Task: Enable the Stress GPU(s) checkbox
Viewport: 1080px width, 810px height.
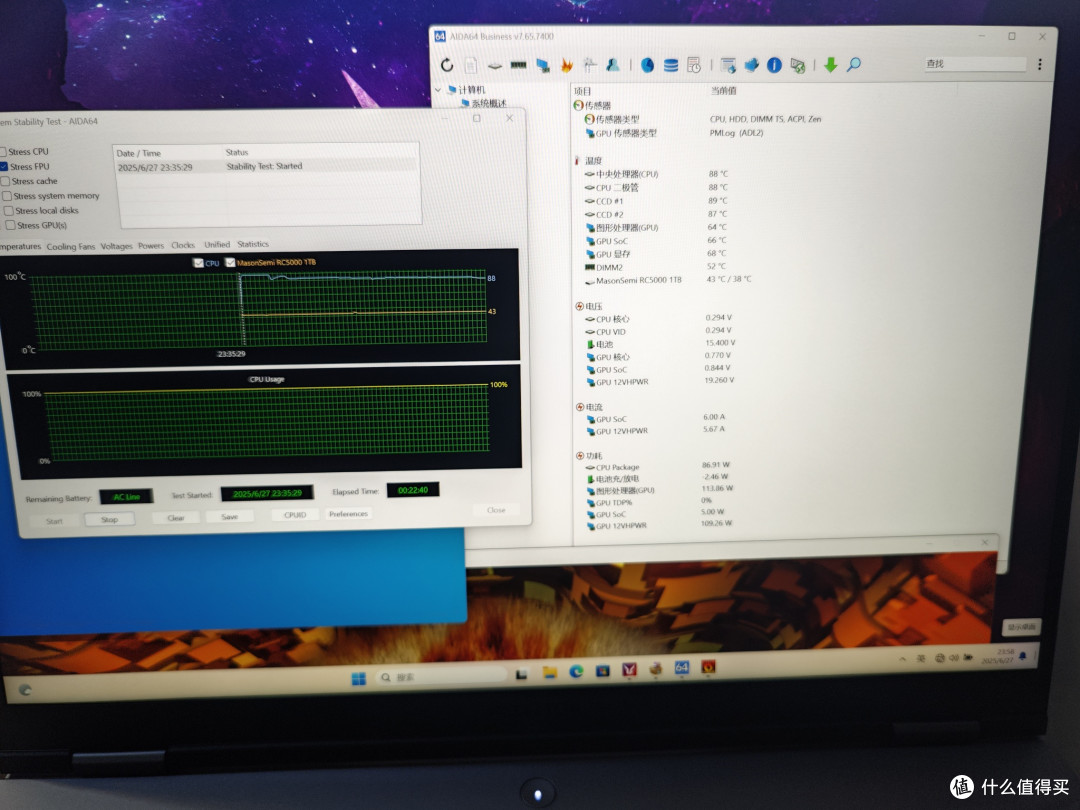Action: (10, 225)
